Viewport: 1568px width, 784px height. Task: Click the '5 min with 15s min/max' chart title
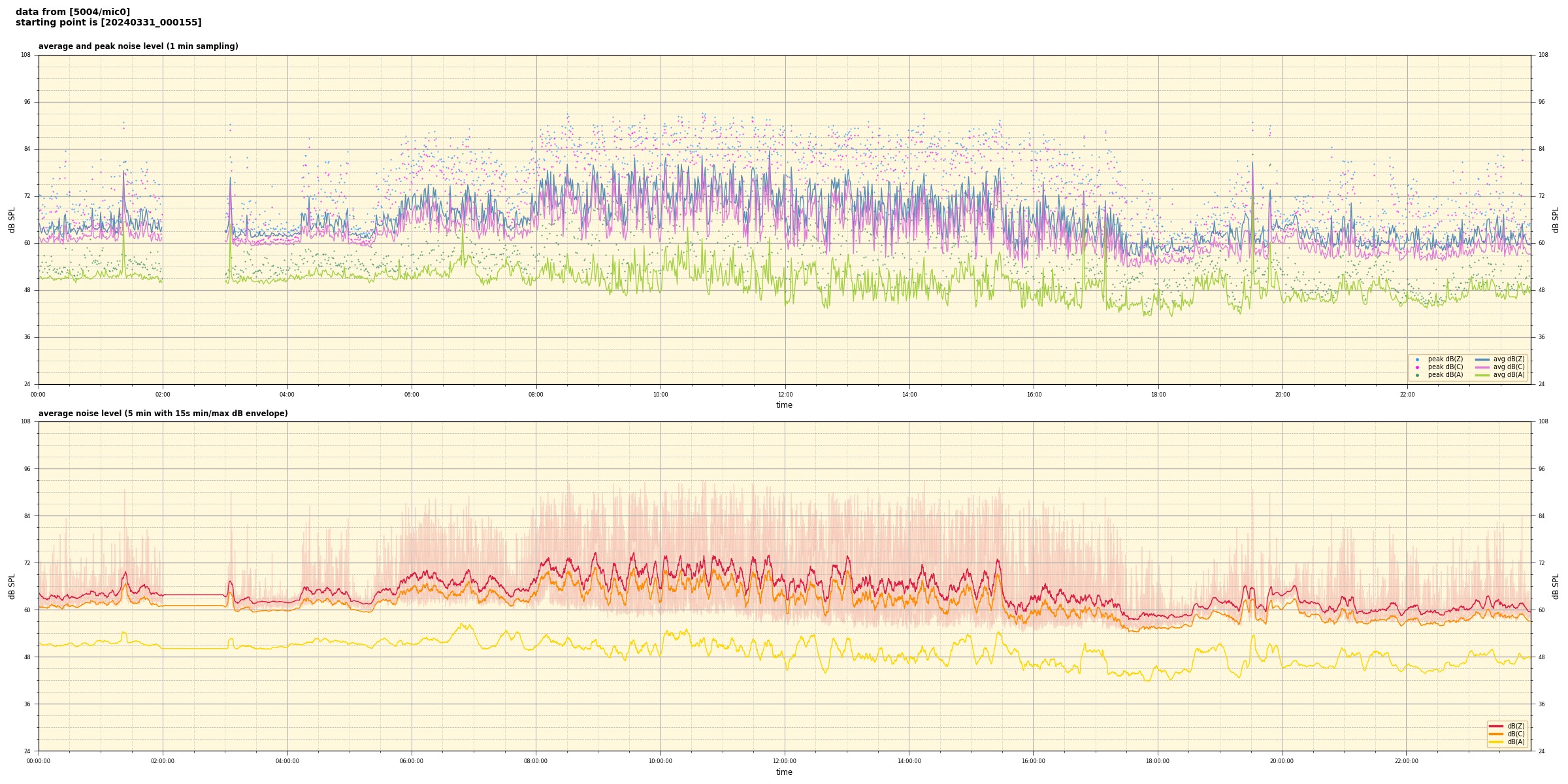coord(163,414)
